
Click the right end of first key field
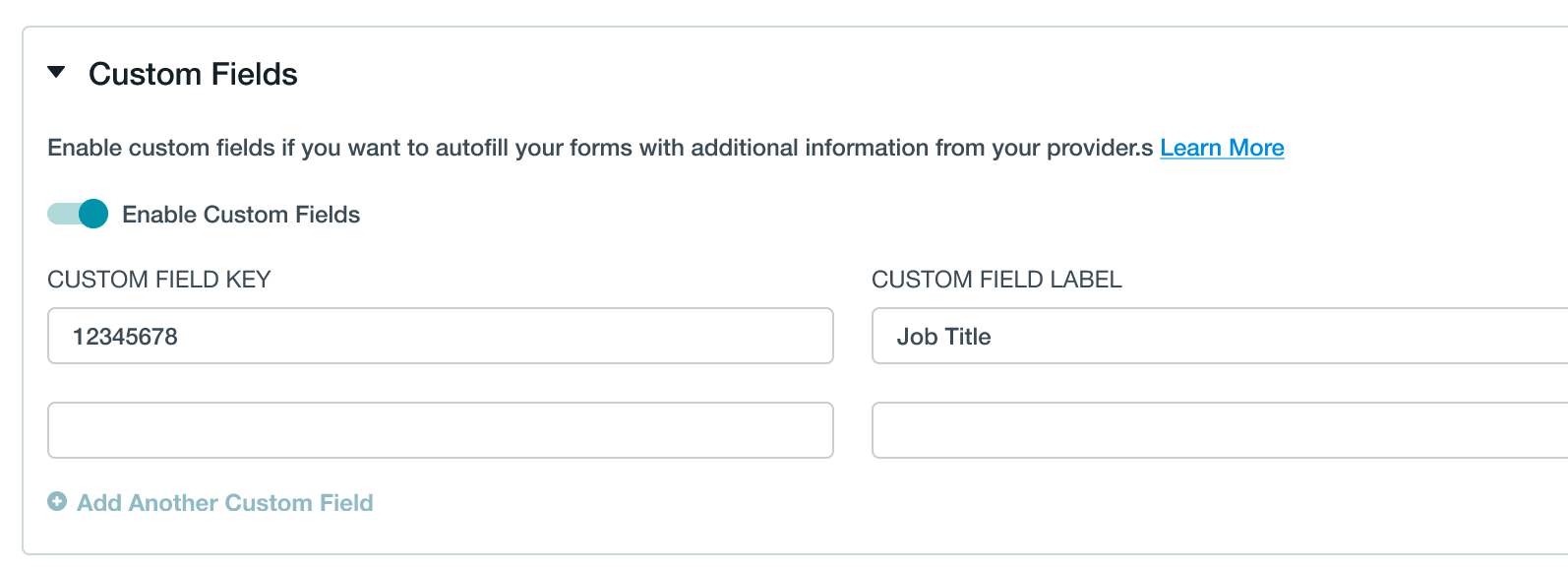(x=807, y=336)
